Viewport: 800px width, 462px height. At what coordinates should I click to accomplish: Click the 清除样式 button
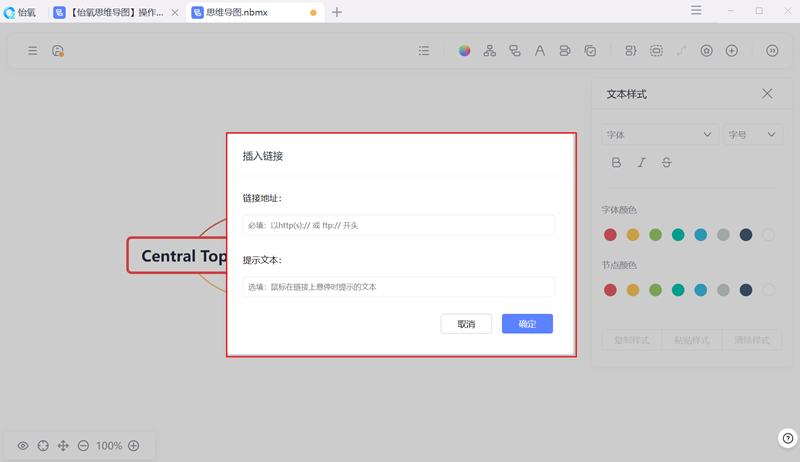coord(752,340)
